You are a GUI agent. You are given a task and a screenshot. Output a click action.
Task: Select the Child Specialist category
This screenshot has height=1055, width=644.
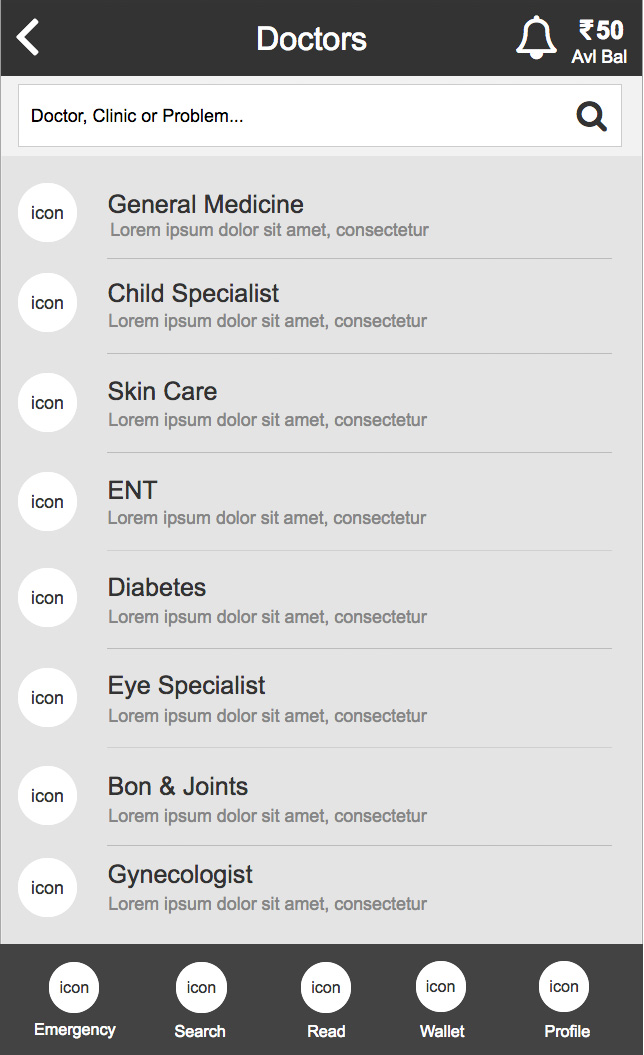click(194, 294)
